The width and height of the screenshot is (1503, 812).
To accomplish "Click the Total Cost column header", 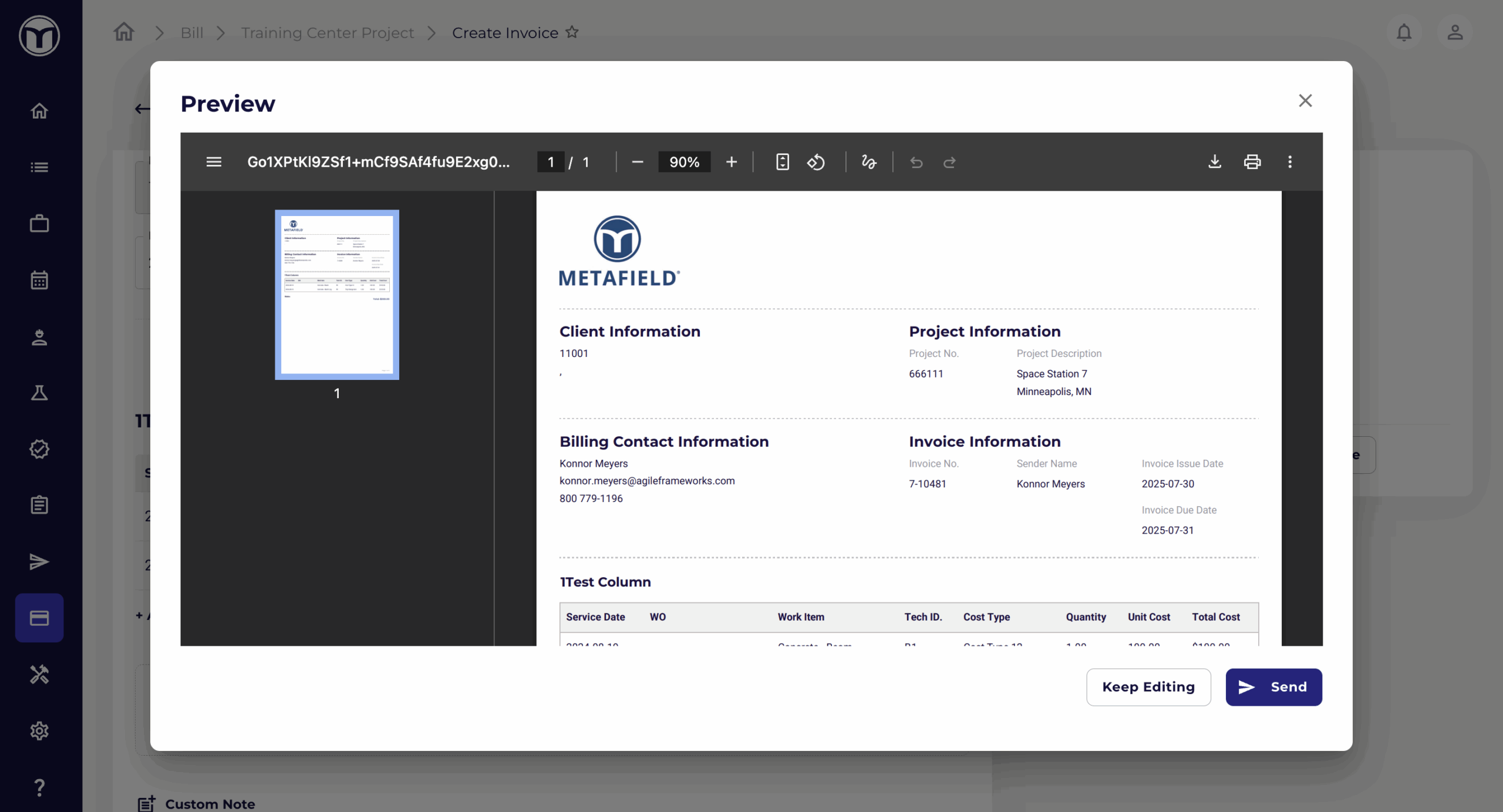I will [x=1216, y=616].
